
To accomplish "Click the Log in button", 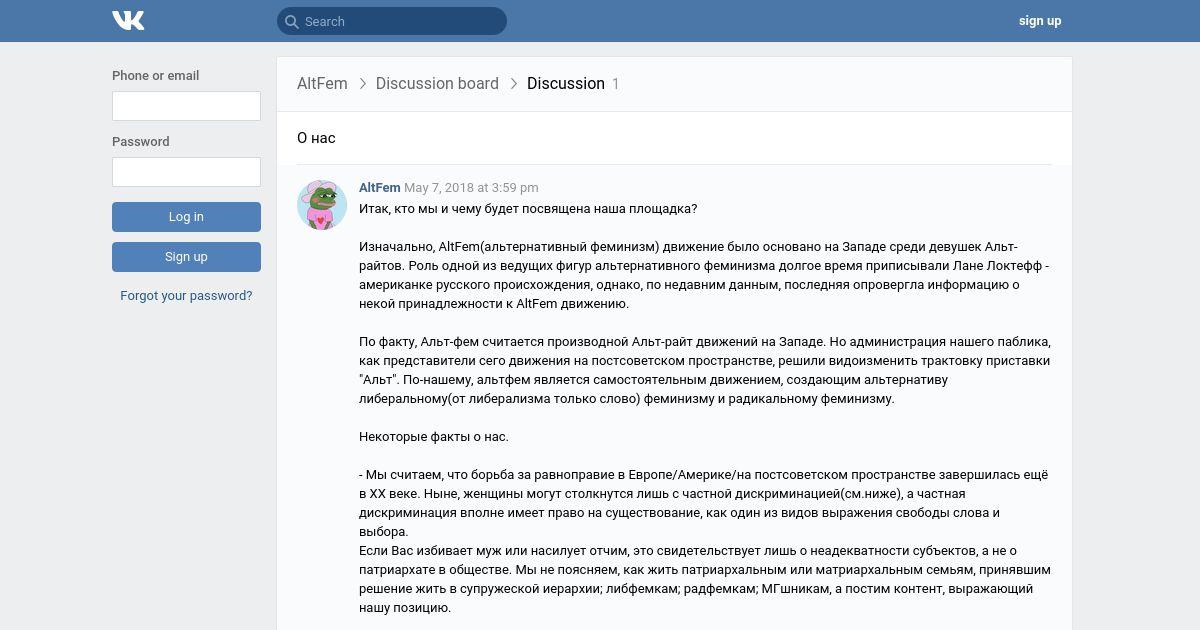I will click(186, 217).
